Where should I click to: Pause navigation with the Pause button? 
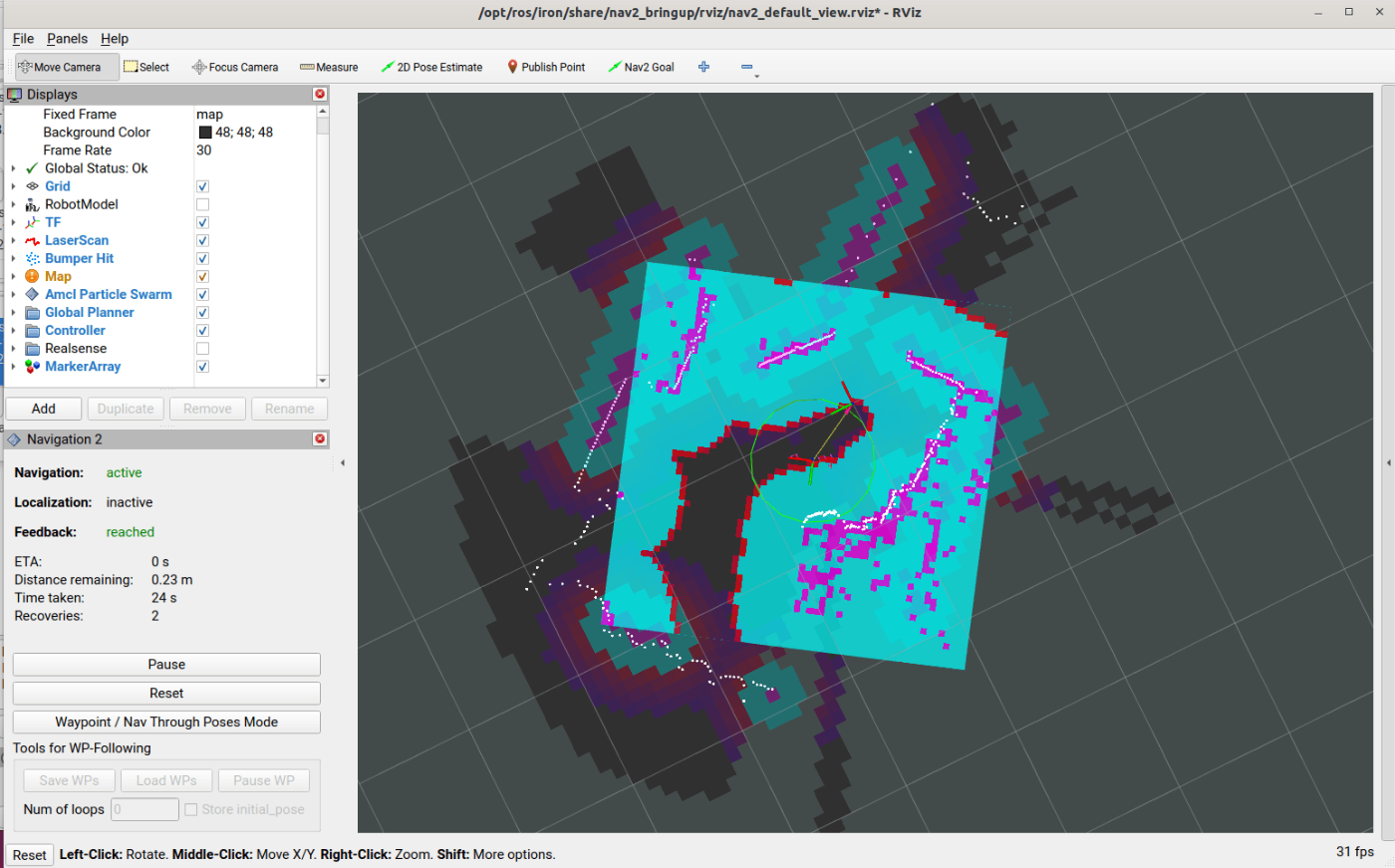point(166,665)
